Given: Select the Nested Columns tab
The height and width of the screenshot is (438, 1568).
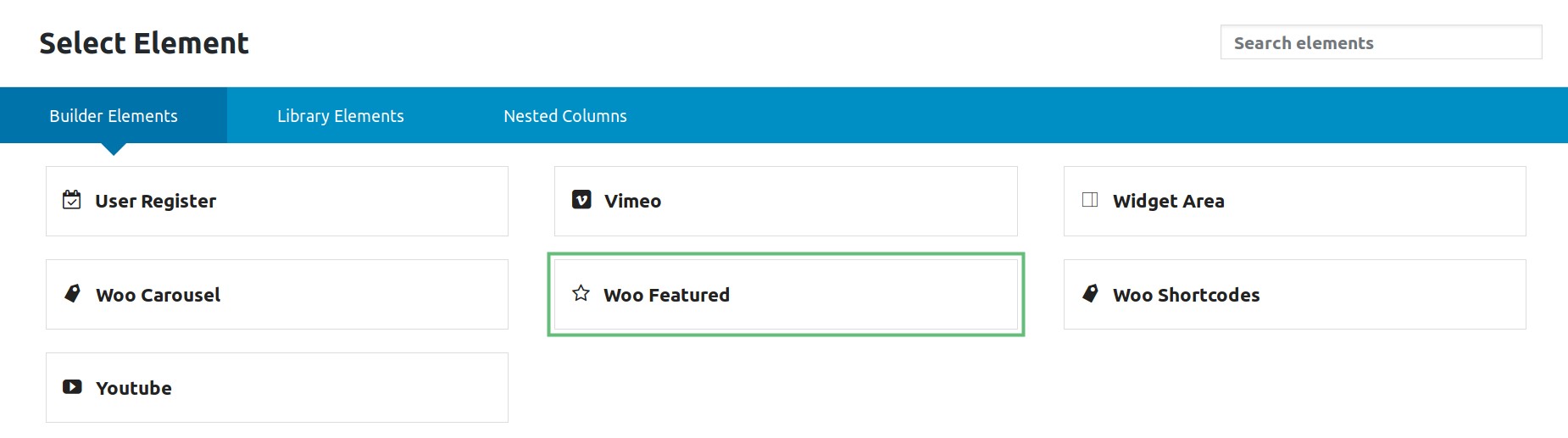Looking at the screenshot, I should [x=565, y=115].
